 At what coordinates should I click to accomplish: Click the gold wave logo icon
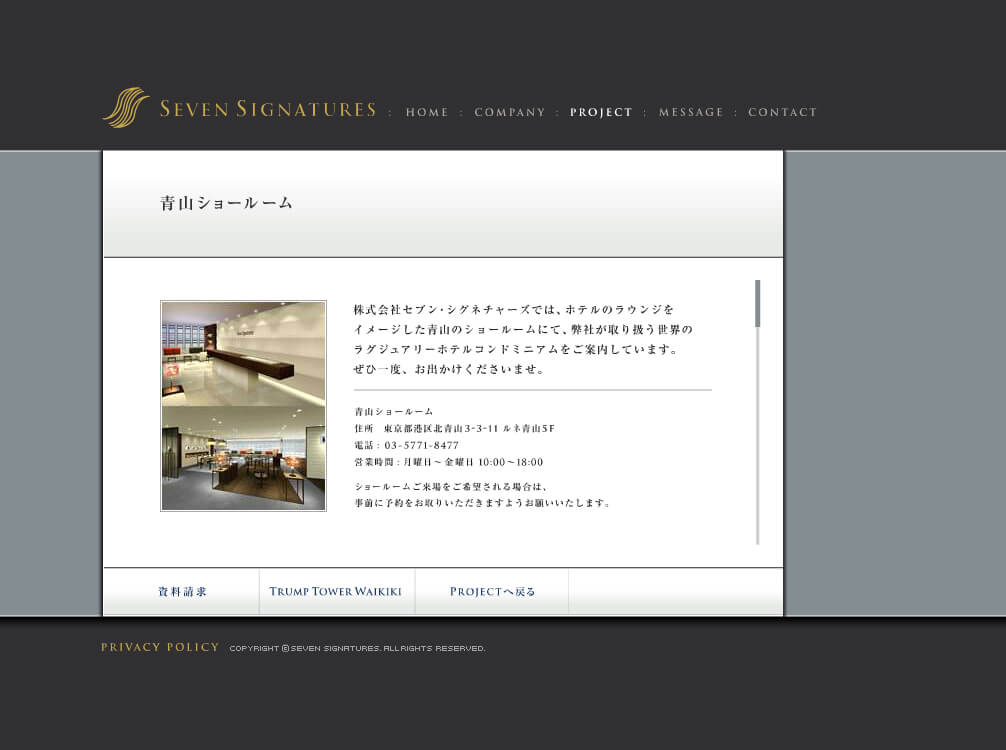[125, 108]
